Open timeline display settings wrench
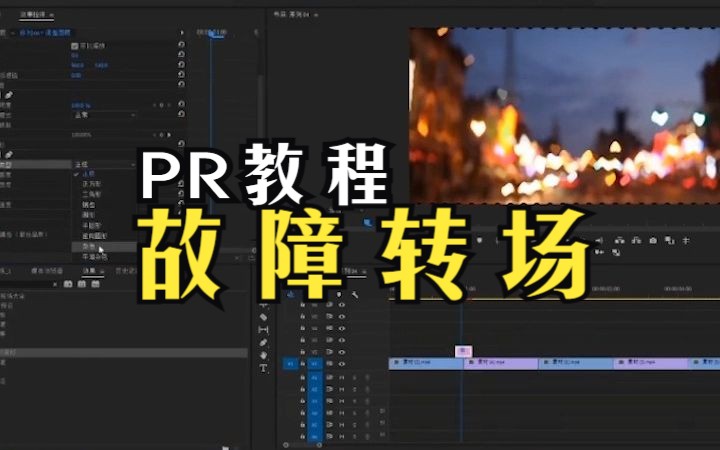 click(354, 294)
